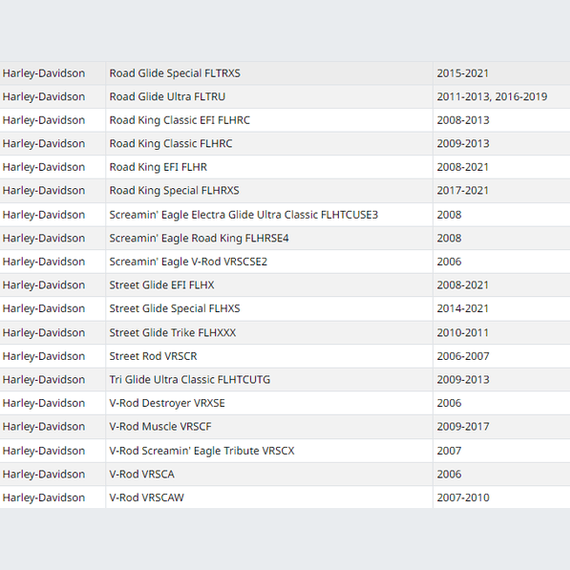Select Screamin' Eagle V-Rod VRSCSE2 cell

click(x=269, y=262)
